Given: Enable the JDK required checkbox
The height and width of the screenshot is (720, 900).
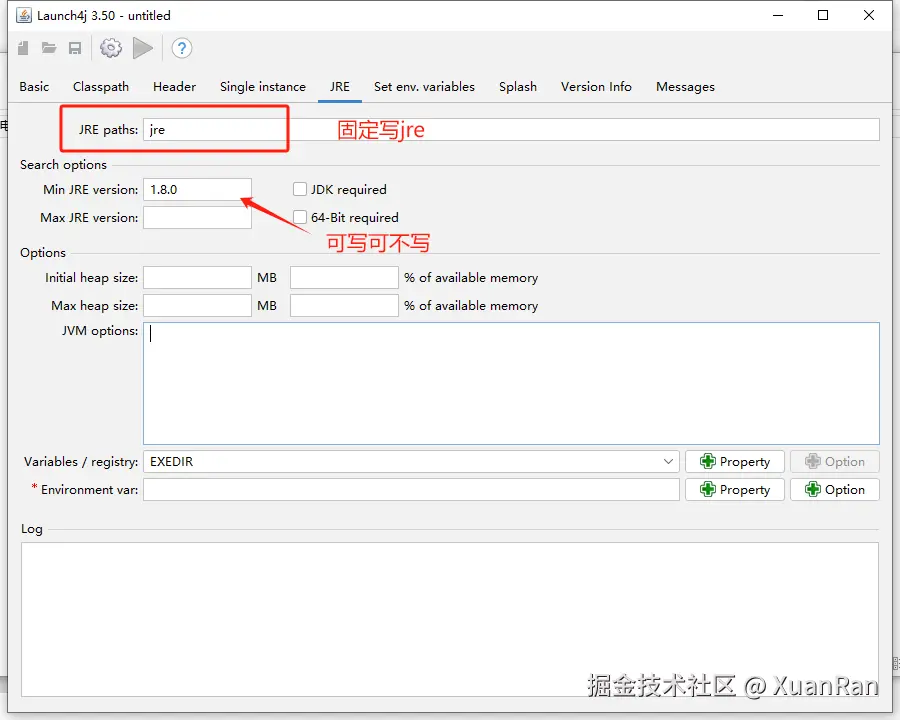Looking at the screenshot, I should coord(300,189).
